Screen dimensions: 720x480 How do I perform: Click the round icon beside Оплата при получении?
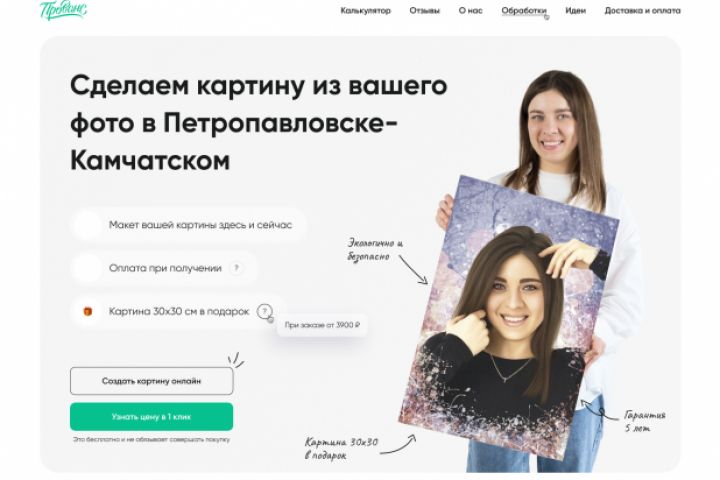tap(87, 268)
